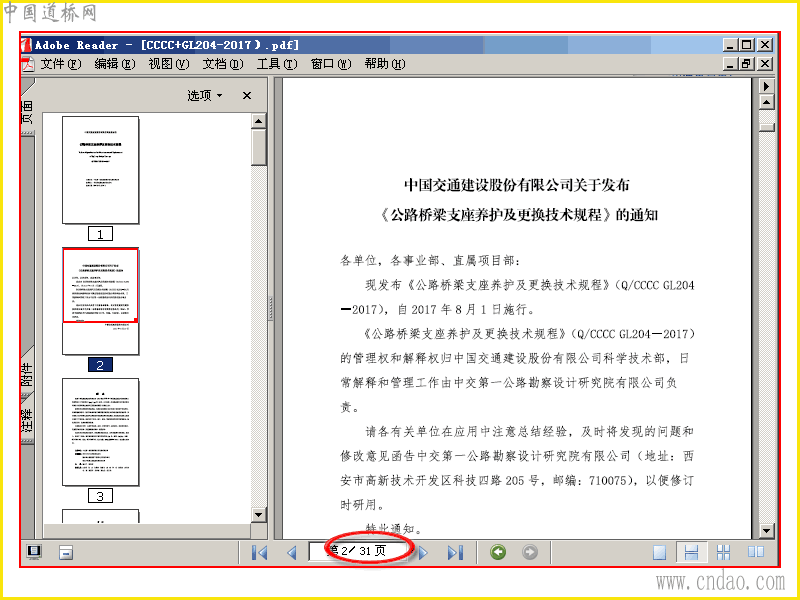Open the 文档(D) menu
Image resolution: width=800 pixels, height=600 pixels.
pyautogui.click(x=223, y=64)
